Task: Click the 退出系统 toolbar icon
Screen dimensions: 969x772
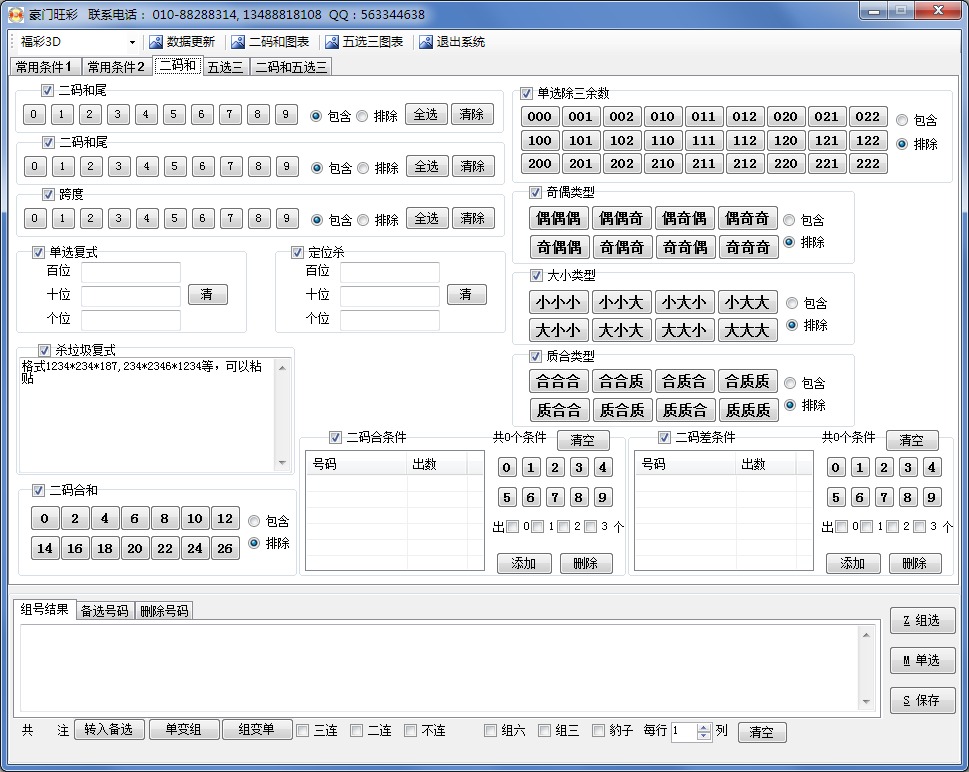Action: pos(426,42)
